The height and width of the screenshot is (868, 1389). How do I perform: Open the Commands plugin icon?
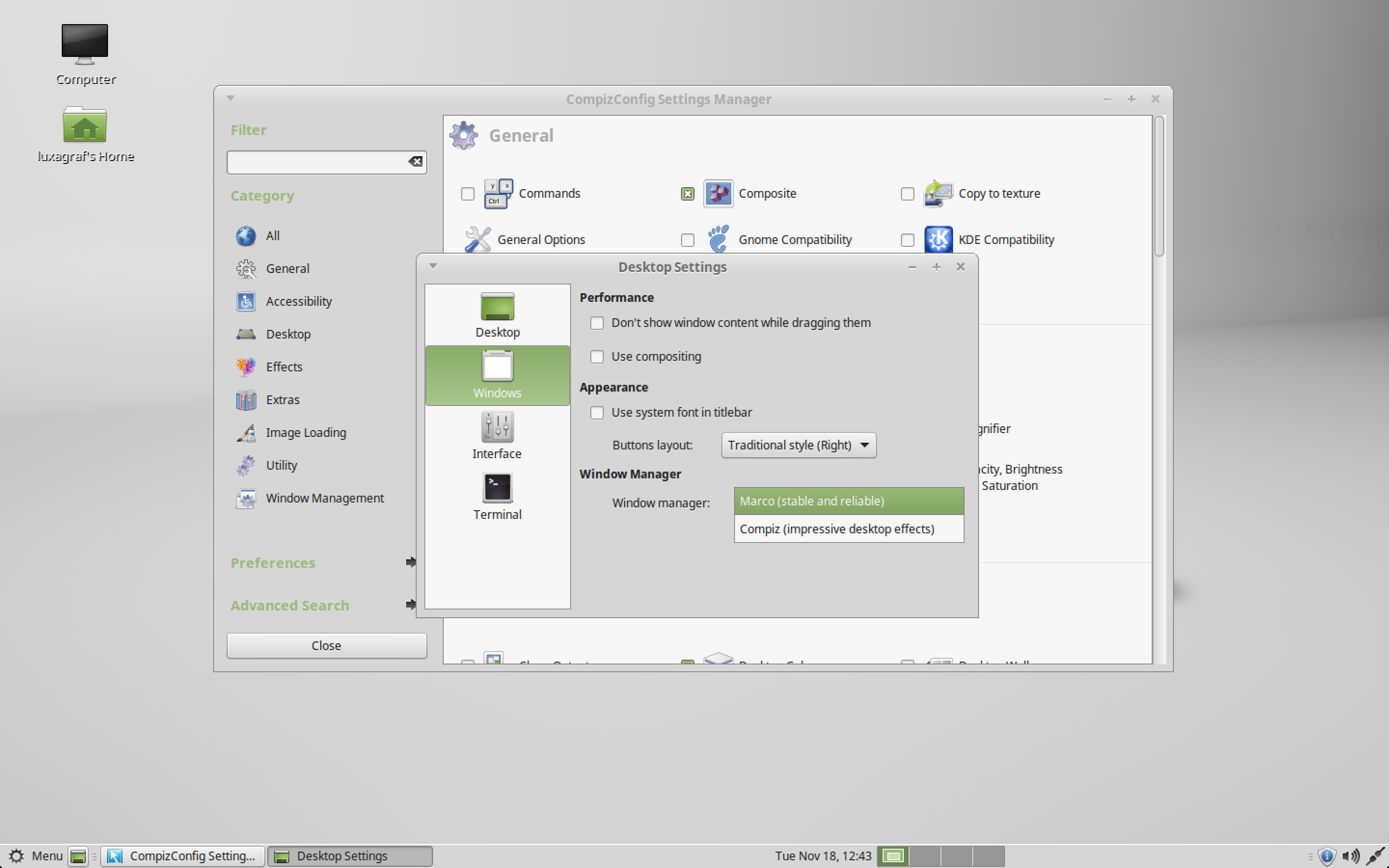(x=498, y=193)
